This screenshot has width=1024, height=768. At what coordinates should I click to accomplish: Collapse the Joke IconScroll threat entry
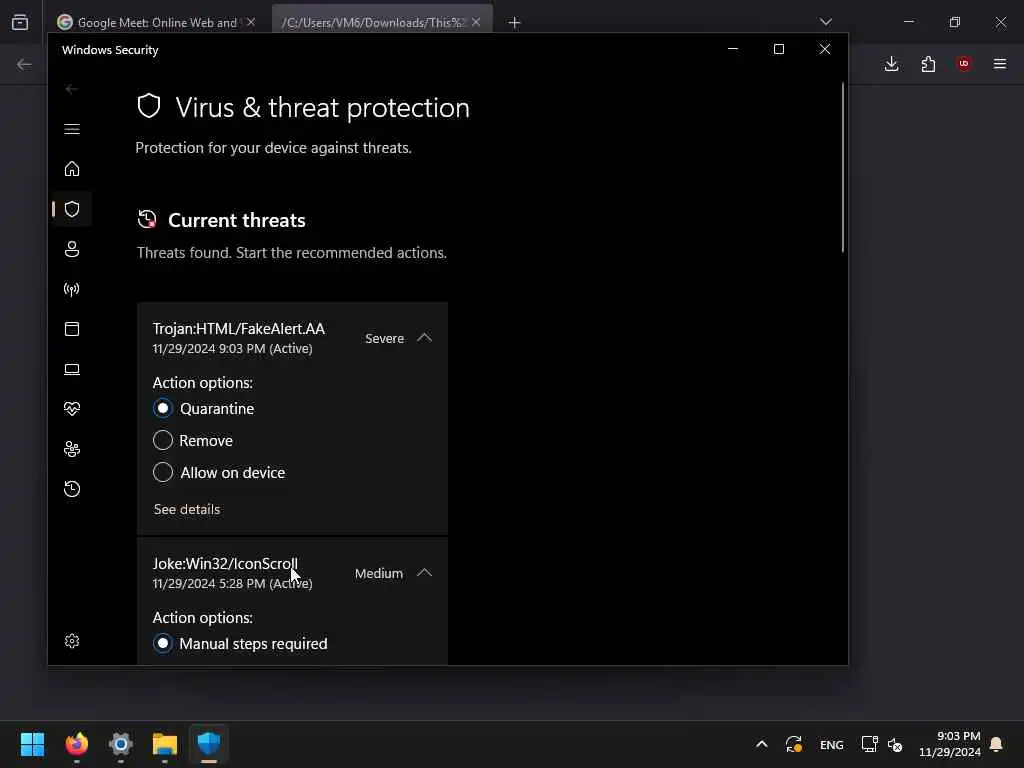(x=424, y=573)
